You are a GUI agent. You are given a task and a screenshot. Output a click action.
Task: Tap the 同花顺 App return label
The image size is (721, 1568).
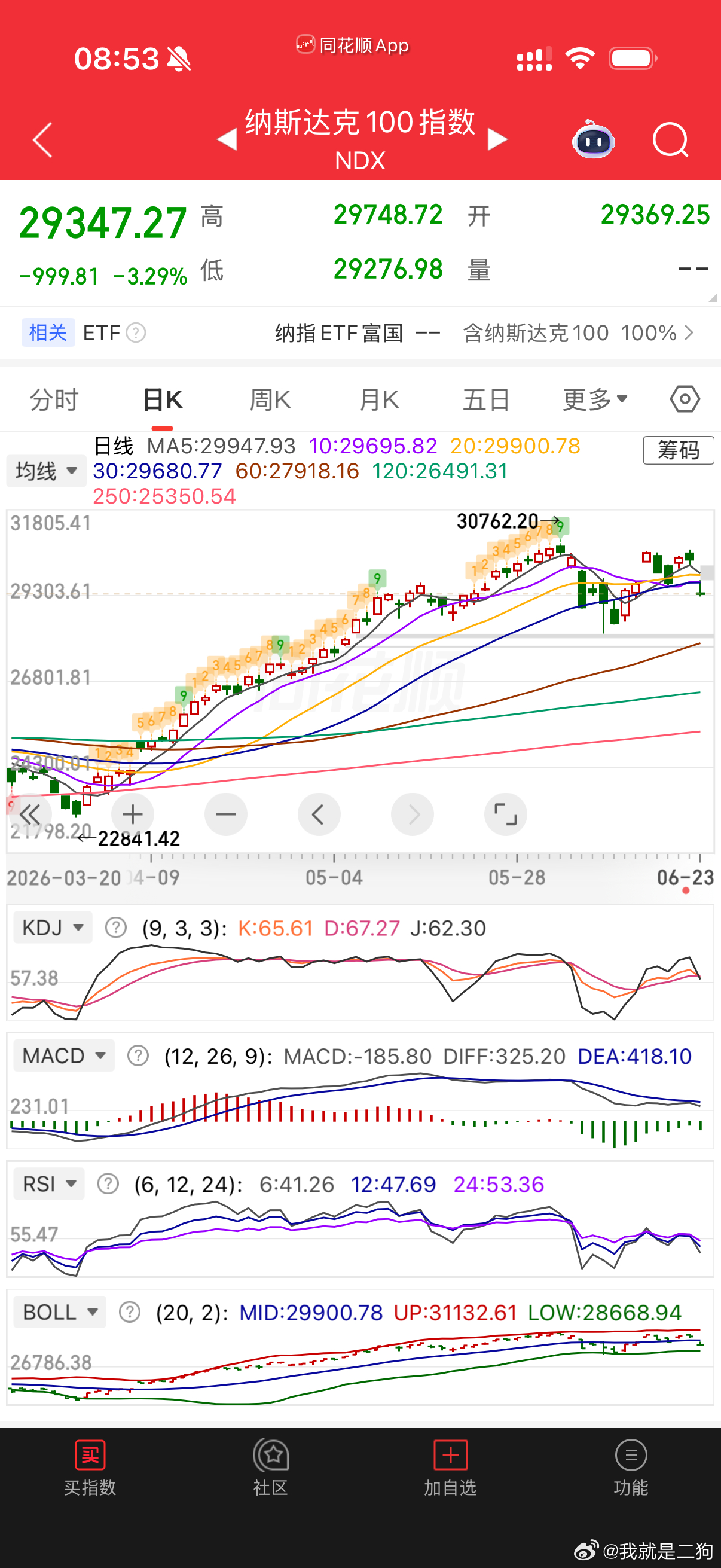(x=352, y=45)
